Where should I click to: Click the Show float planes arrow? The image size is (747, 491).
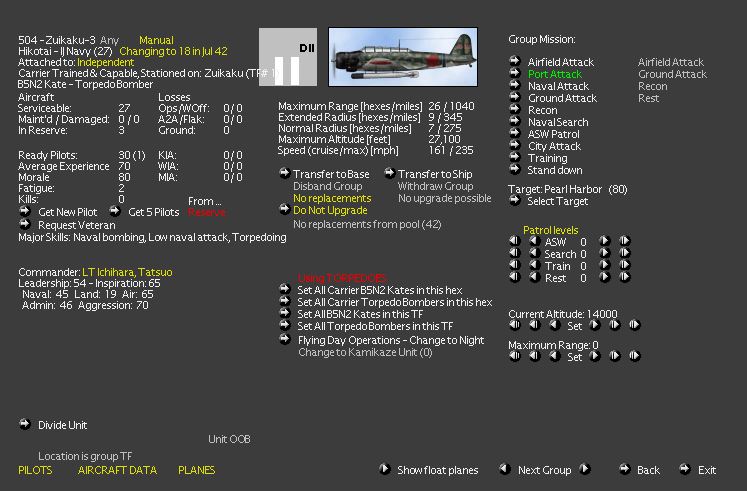coord(385,469)
